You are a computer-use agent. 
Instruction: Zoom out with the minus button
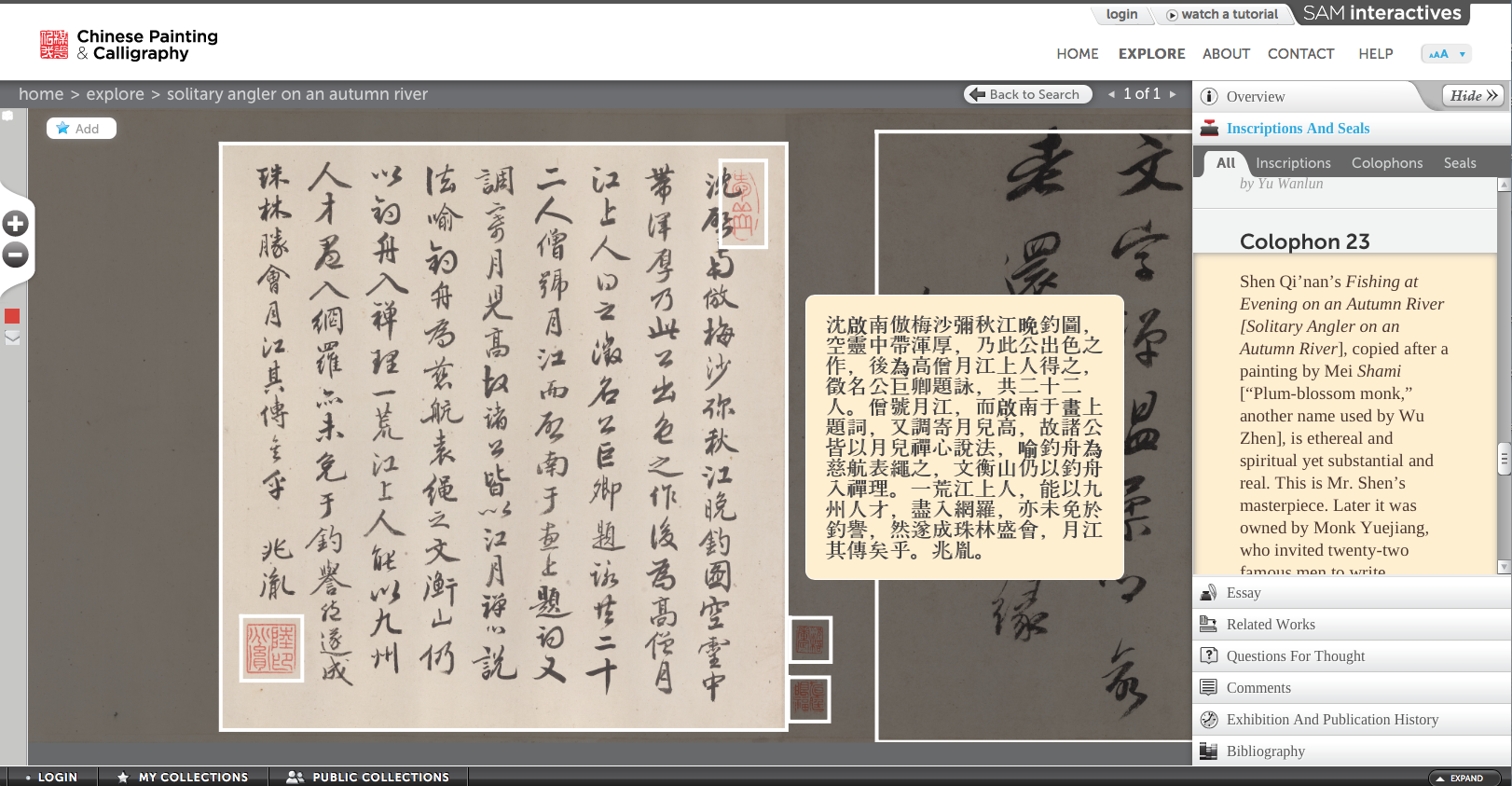(x=15, y=255)
